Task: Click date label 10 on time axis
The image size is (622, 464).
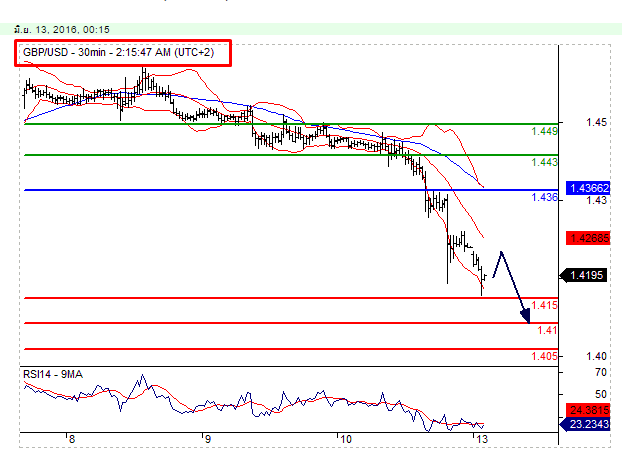Action: pos(346,439)
